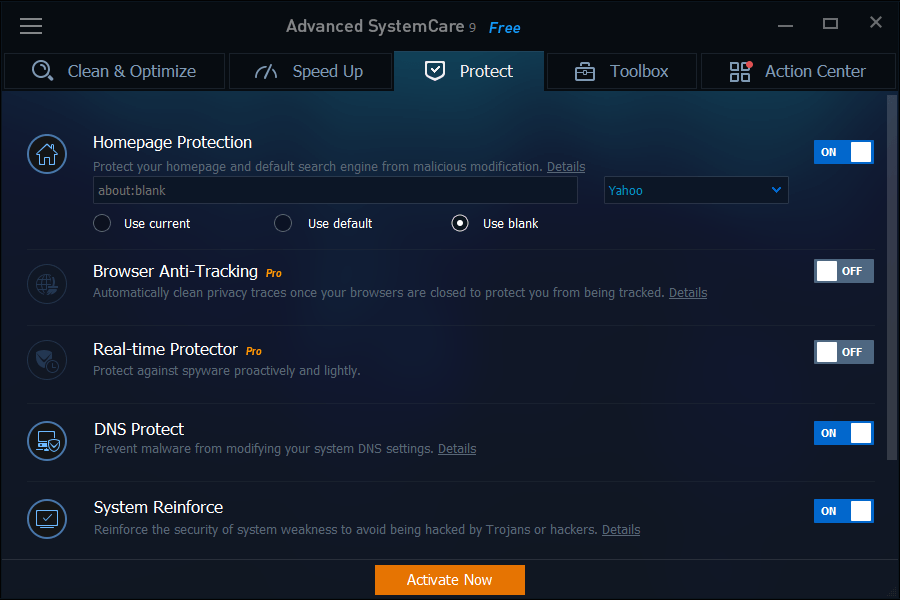Click the System Reinforce monitor icon

pyautogui.click(x=47, y=519)
